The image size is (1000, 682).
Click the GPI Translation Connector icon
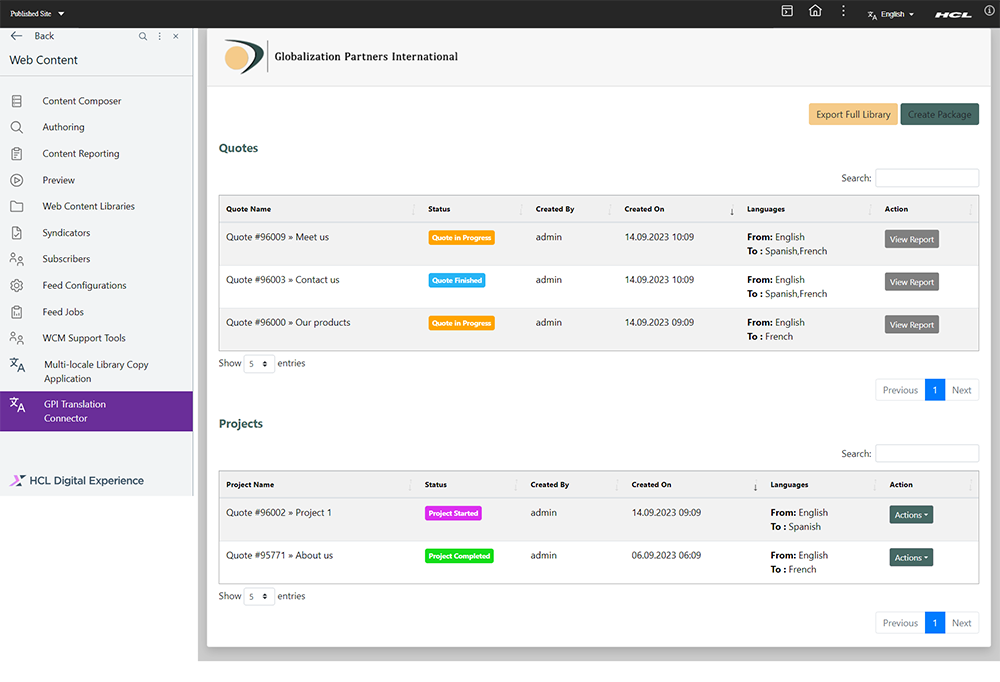tap(17, 404)
